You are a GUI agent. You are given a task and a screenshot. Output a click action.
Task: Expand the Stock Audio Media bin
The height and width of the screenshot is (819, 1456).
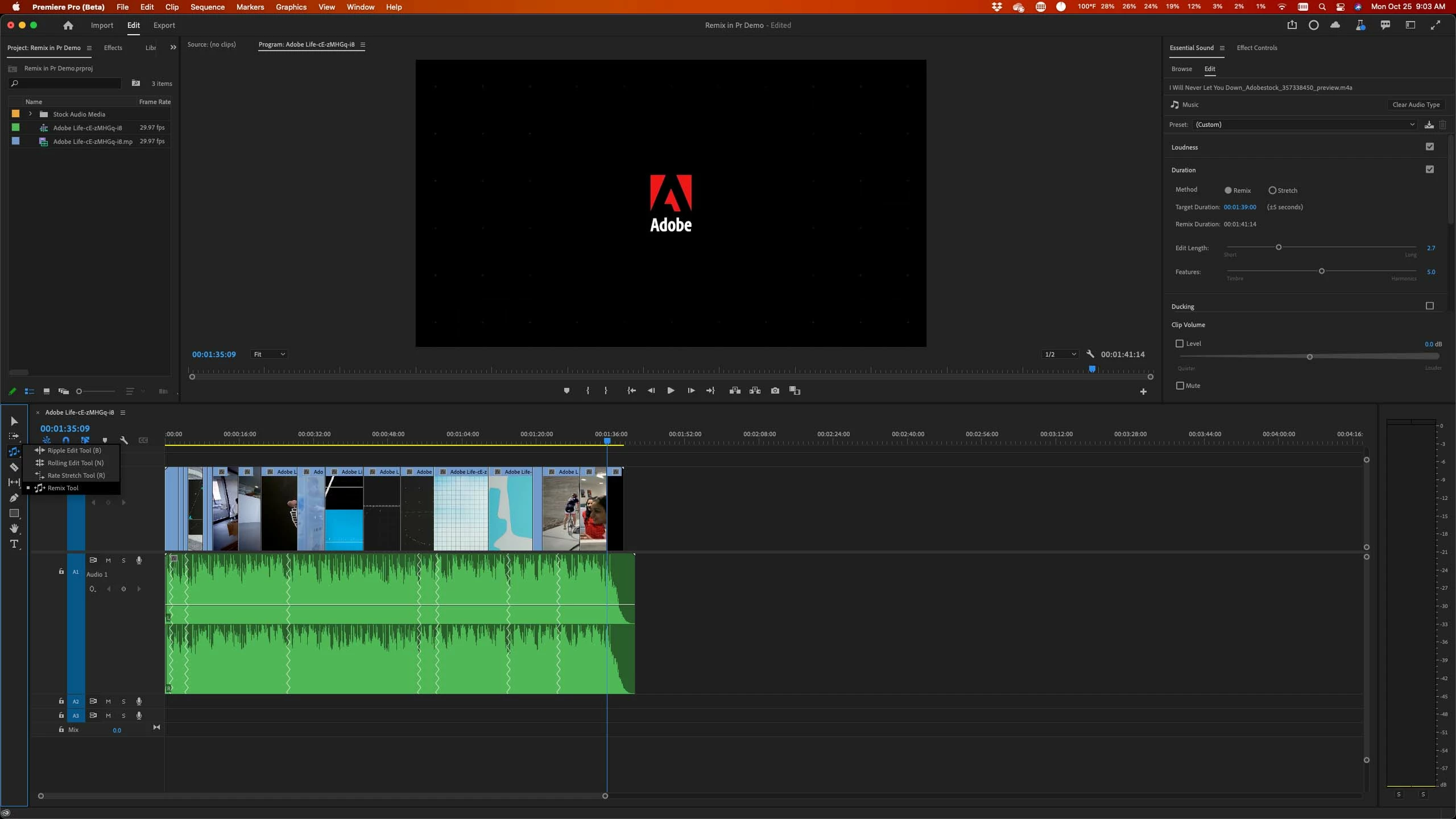(31, 114)
